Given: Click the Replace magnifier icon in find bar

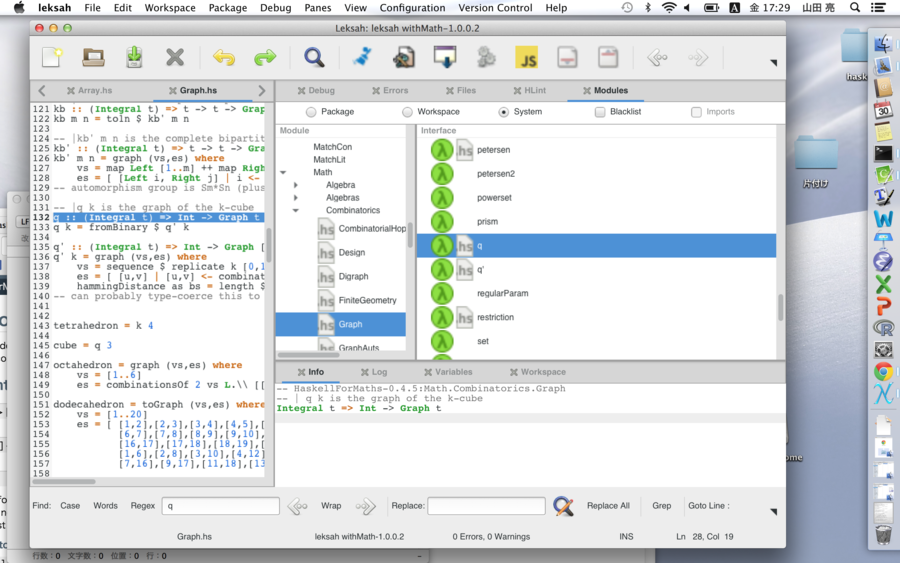Looking at the screenshot, I should pyautogui.click(x=563, y=506).
